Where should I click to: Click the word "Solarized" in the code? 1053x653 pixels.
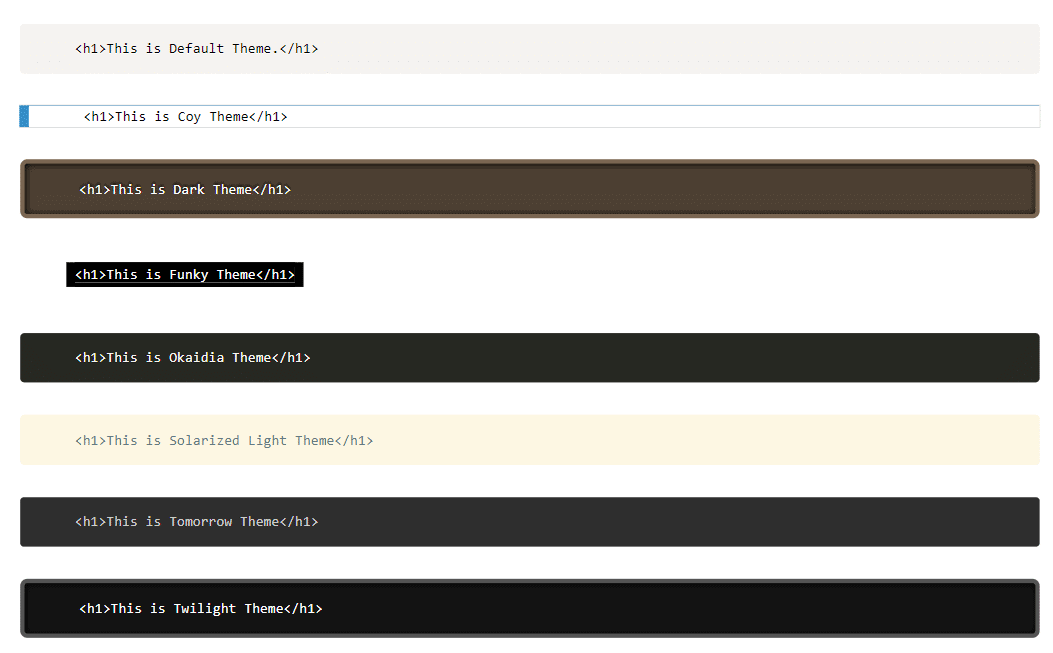204,441
